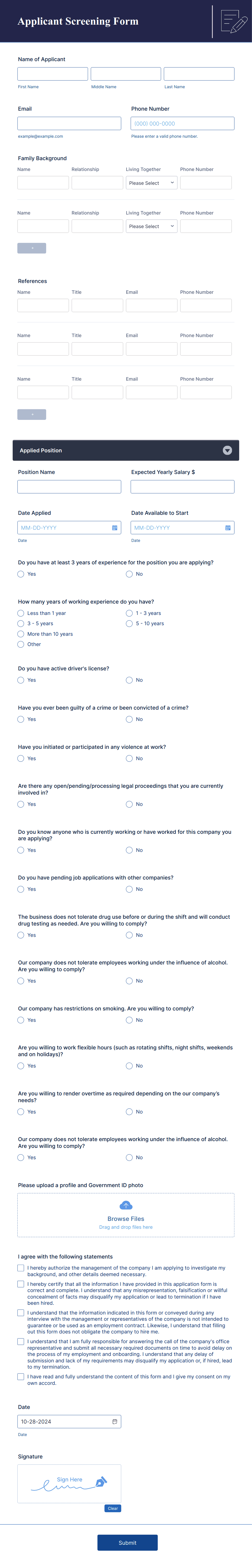This screenshot has width=252, height=1568.
Task: Open first Living Together dropdown
Action: (151, 183)
